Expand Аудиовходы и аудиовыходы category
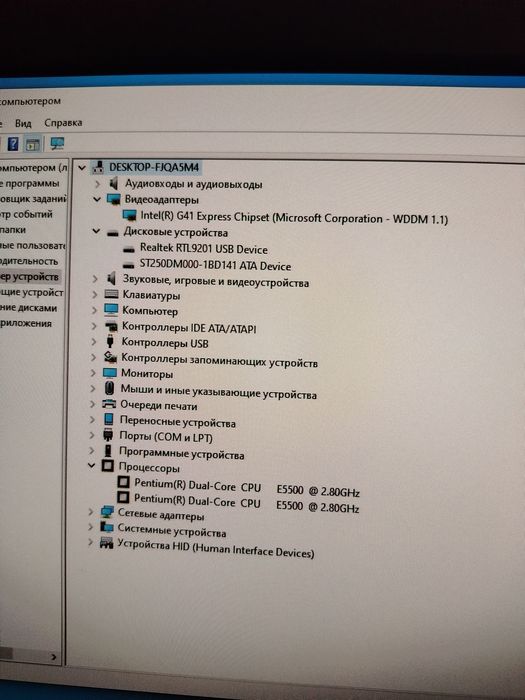 pos(98,183)
